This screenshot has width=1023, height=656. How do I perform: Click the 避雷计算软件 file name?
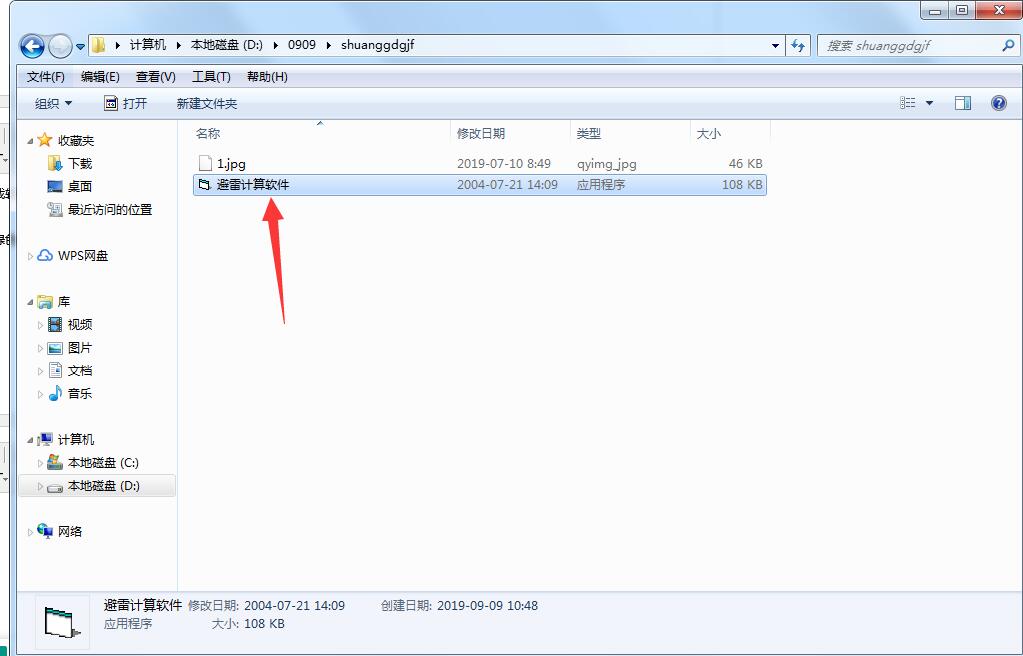coord(253,185)
